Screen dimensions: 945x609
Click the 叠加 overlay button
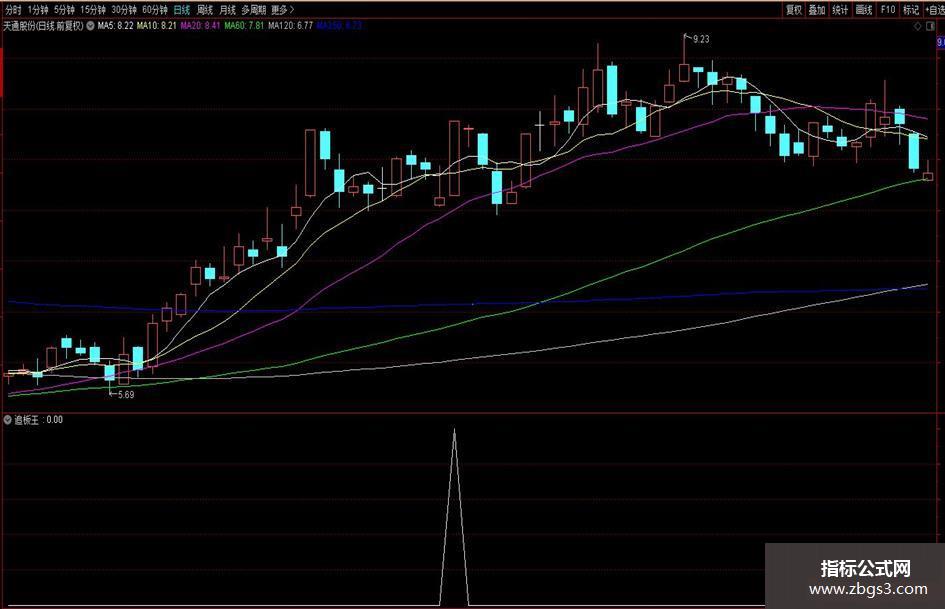pos(817,10)
